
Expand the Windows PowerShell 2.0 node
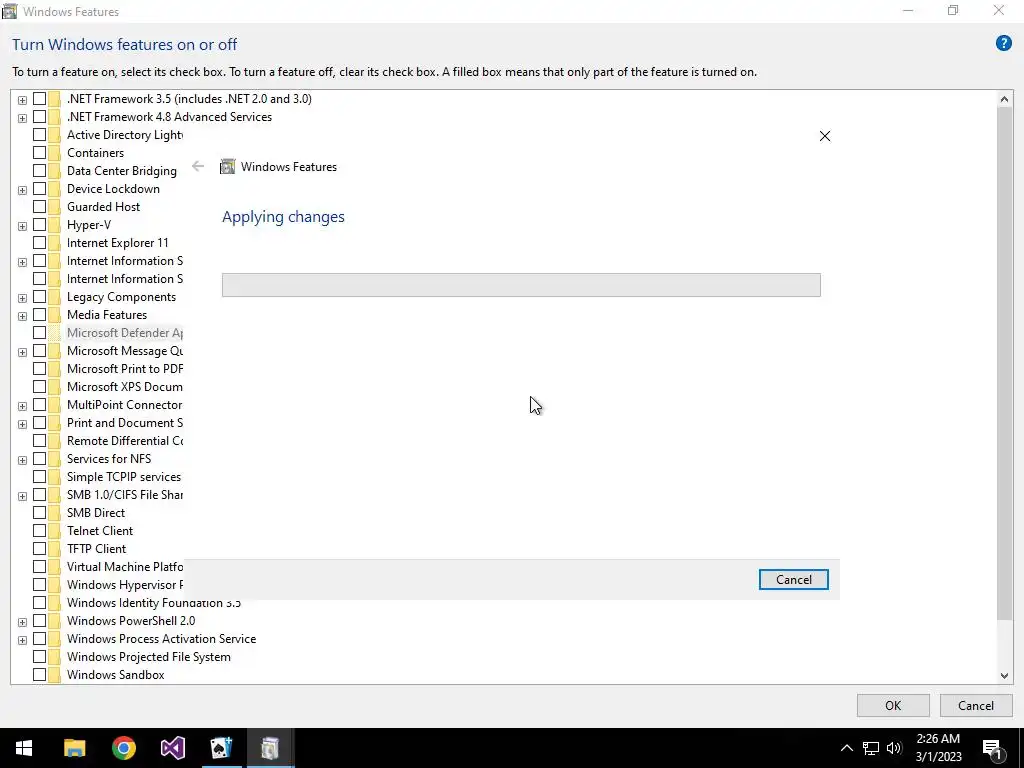[x=22, y=622]
